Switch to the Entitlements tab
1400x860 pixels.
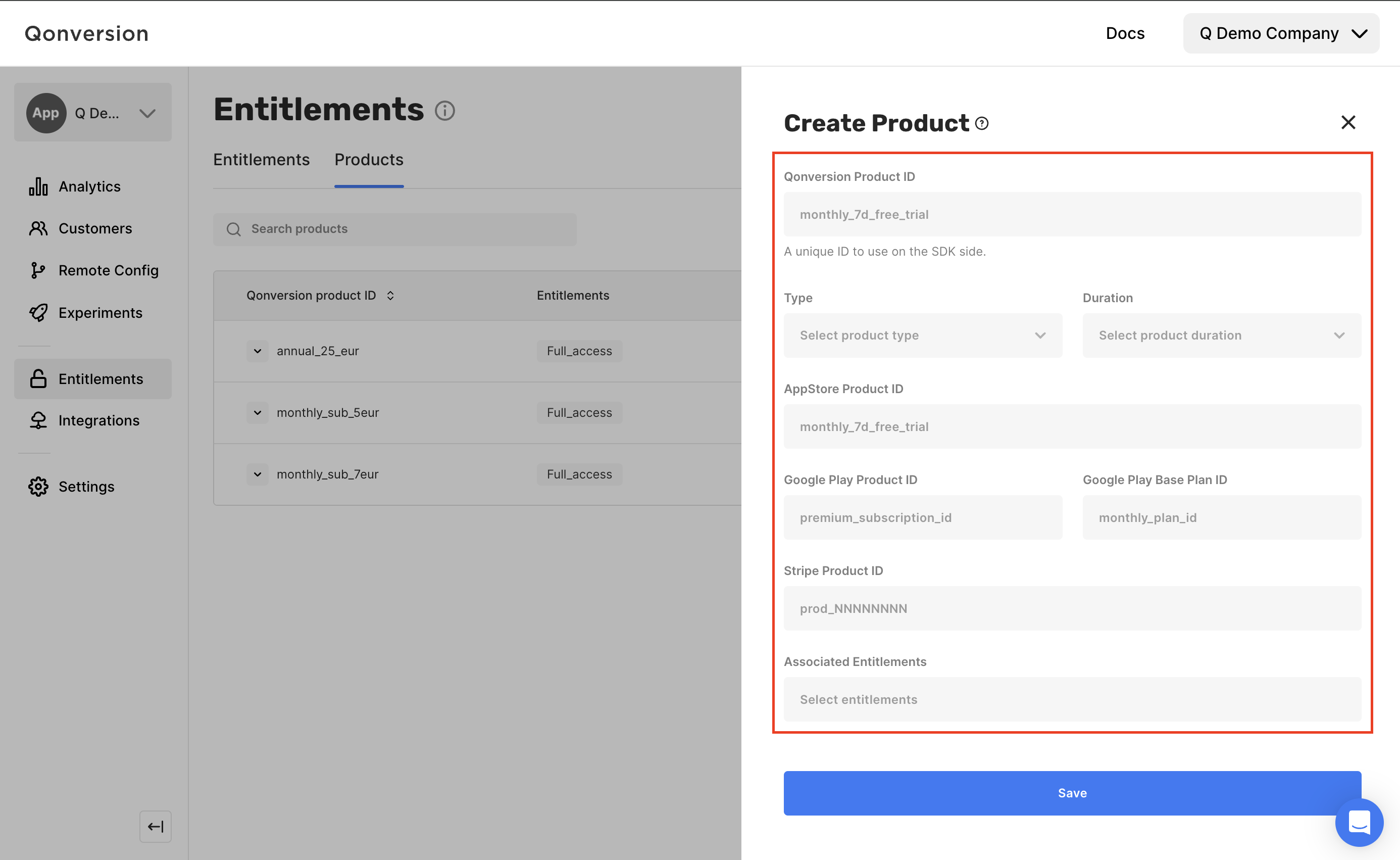point(262,160)
